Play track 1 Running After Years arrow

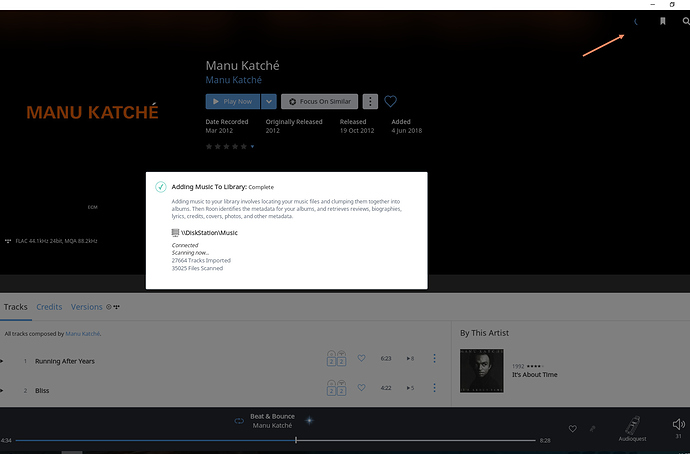coord(2,361)
